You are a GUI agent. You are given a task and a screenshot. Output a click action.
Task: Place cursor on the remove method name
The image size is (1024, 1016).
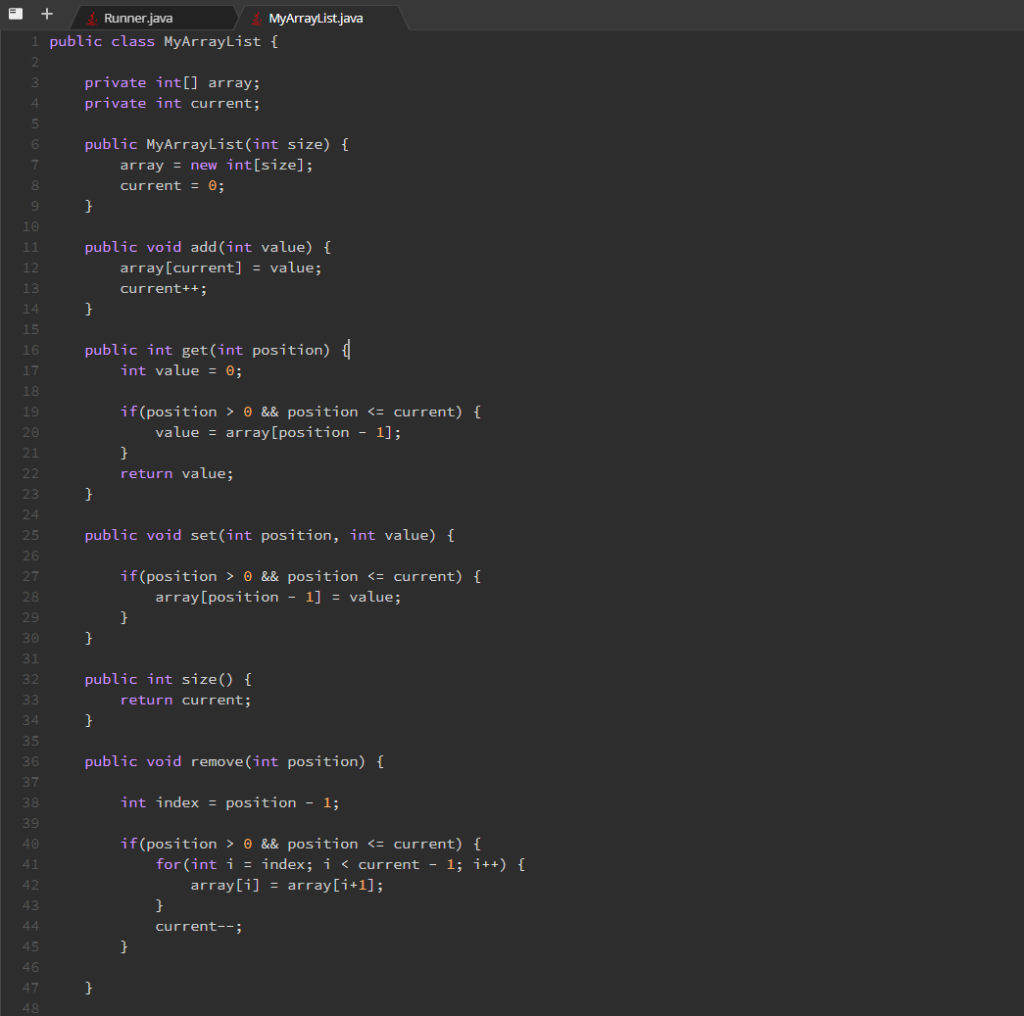(x=216, y=761)
